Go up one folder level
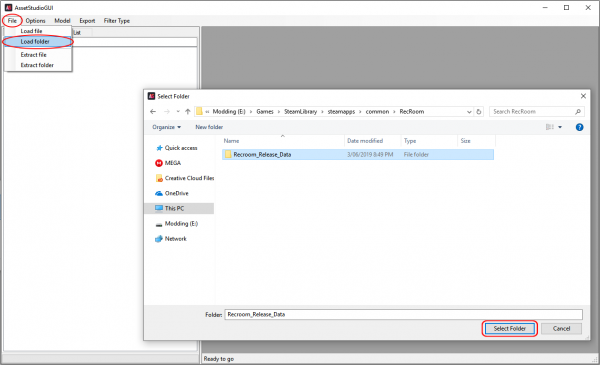The width and height of the screenshot is (600, 365). tap(188, 112)
